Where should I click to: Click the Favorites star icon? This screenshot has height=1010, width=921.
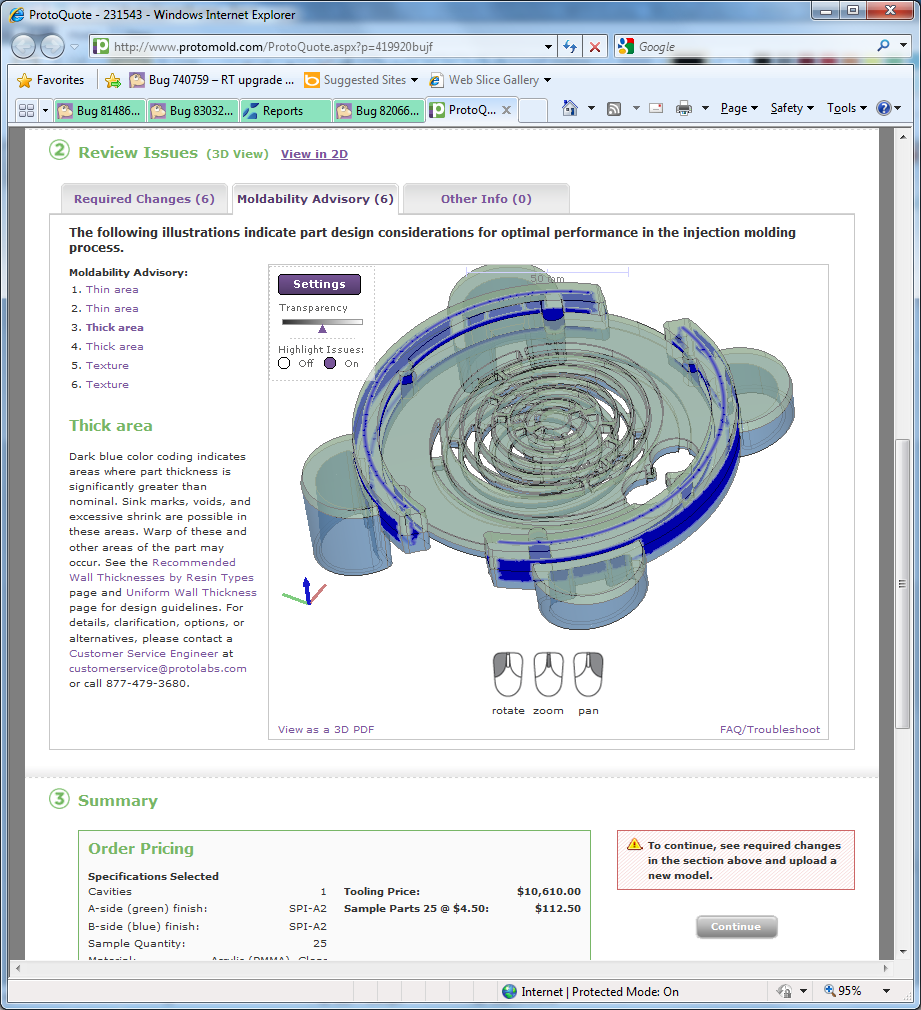tap(25, 80)
